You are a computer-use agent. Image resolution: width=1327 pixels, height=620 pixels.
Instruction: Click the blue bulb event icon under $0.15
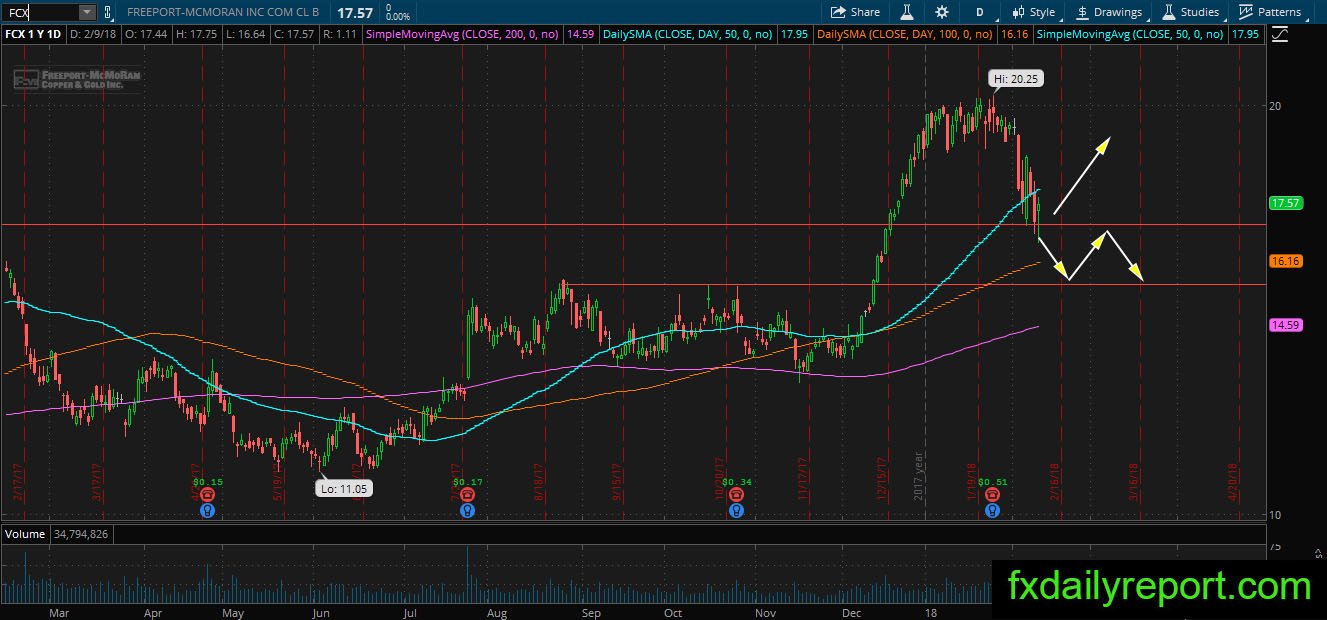pos(207,510)
